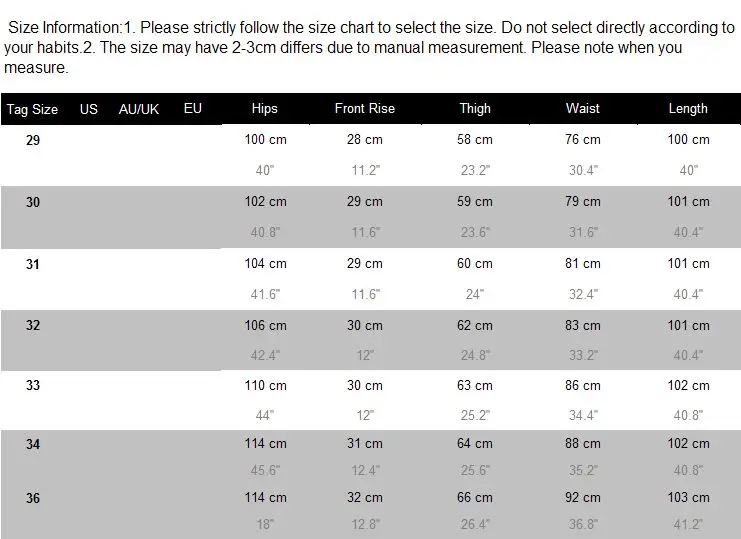Screen dimensions: 741x539
Task: Click tag size 34 row label
Action: click(33, 444)
